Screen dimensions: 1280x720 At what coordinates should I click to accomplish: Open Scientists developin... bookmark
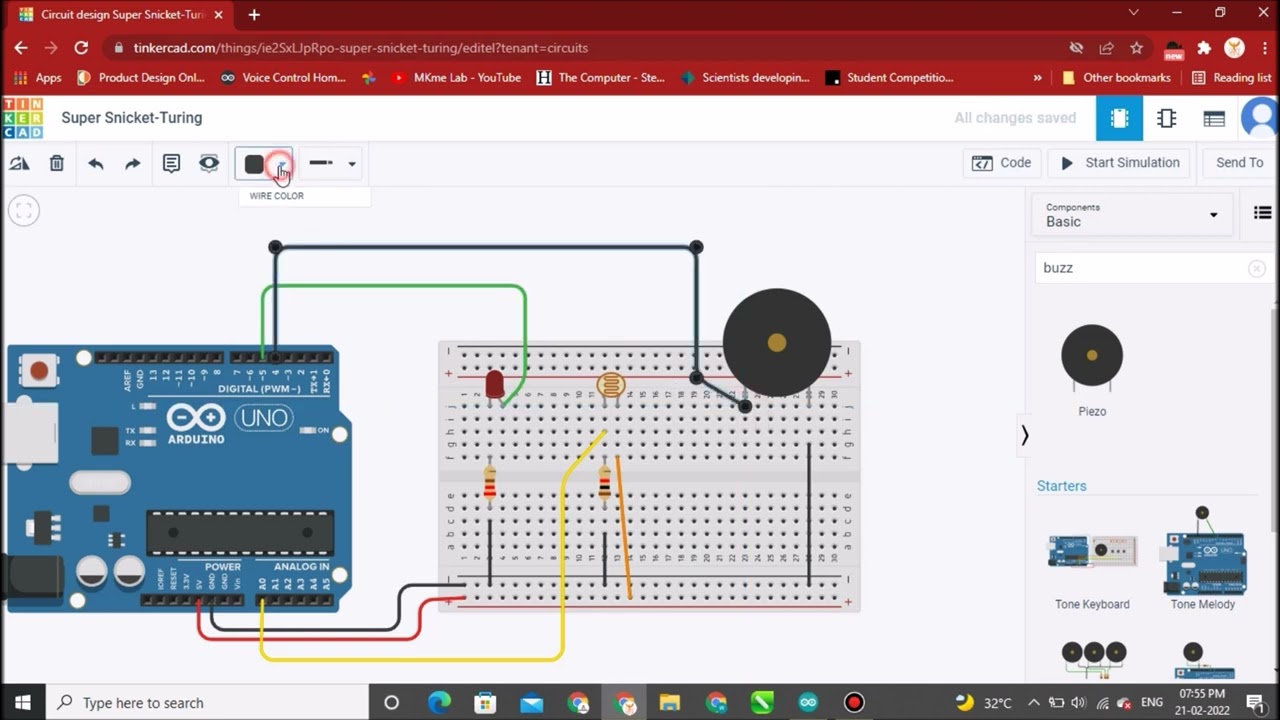(745, 77)
